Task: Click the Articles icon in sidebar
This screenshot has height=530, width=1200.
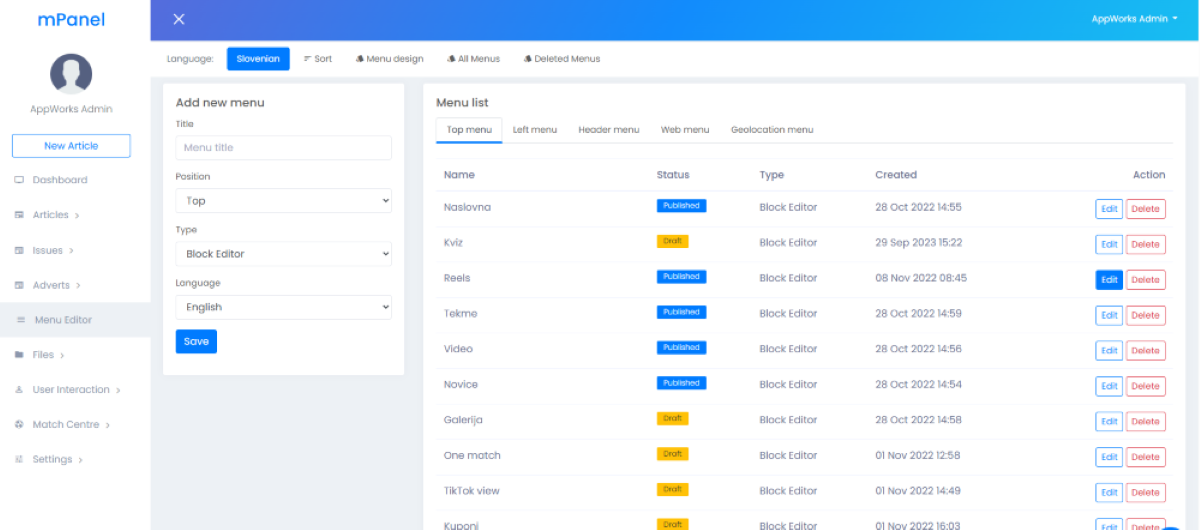Action: click(x=19, y=215)
